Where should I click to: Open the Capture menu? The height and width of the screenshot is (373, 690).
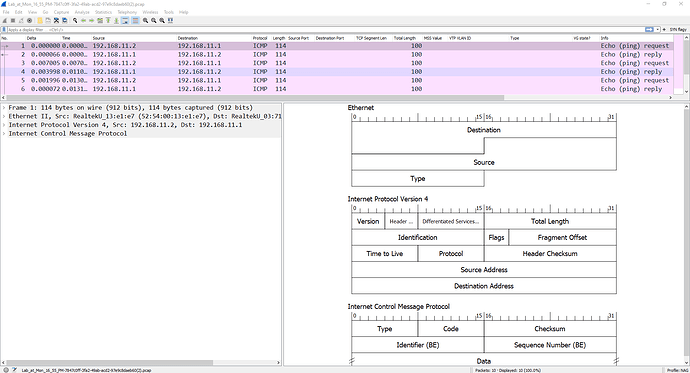pyautogui.click(x=61, y=12)
